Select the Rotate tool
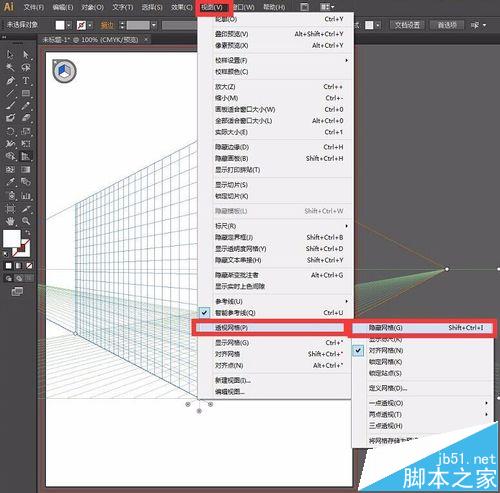The height and width of the screenshot is (493, 500). [10, 131]
